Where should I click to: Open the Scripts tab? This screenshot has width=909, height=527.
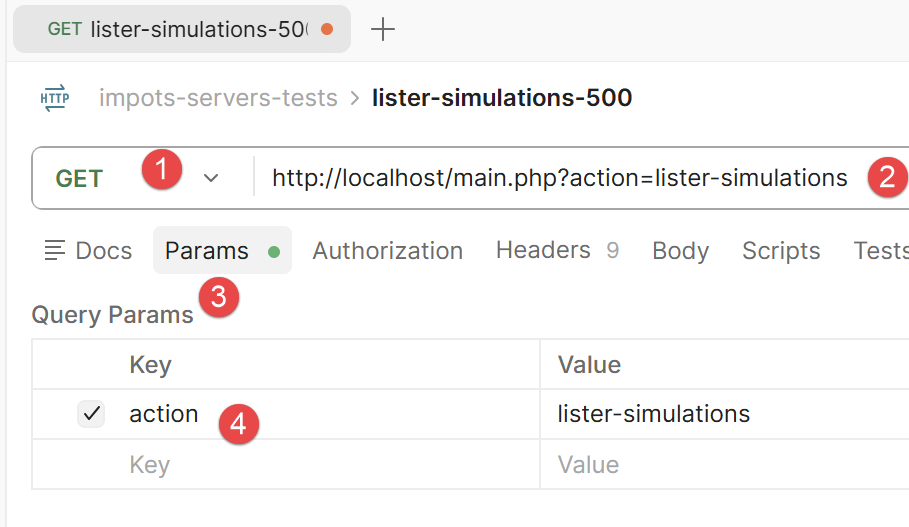tap(781, 250)
